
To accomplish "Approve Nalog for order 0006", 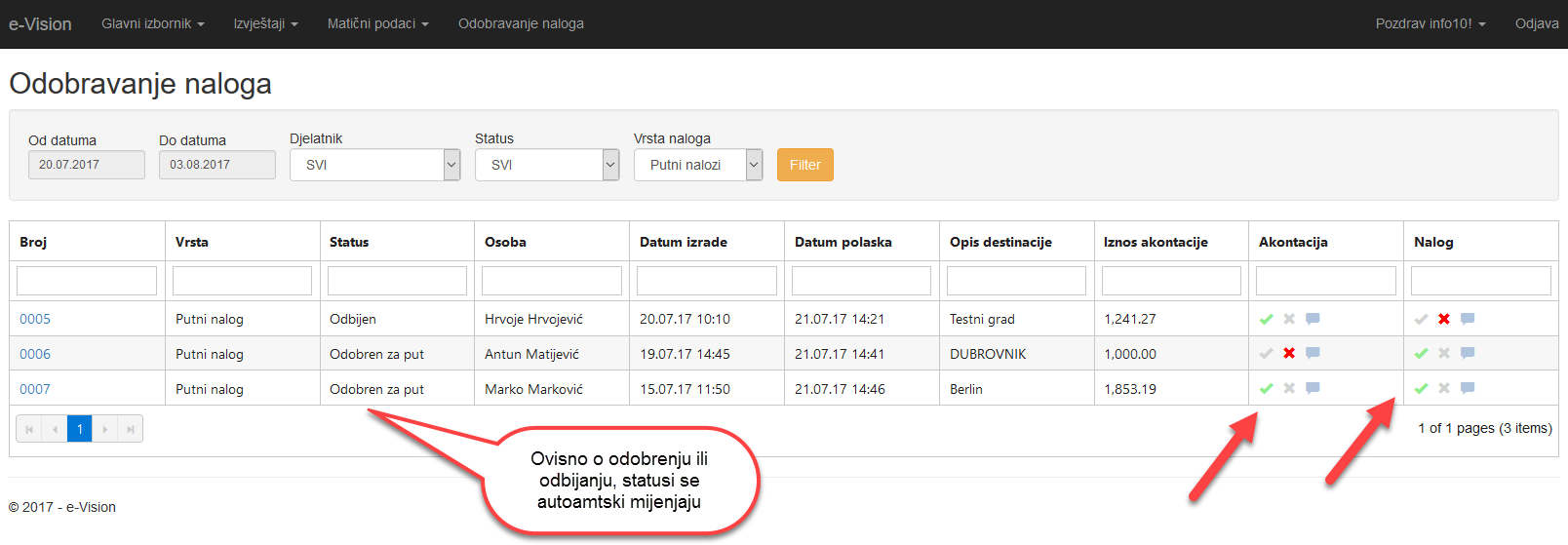I will point(1421,353).
